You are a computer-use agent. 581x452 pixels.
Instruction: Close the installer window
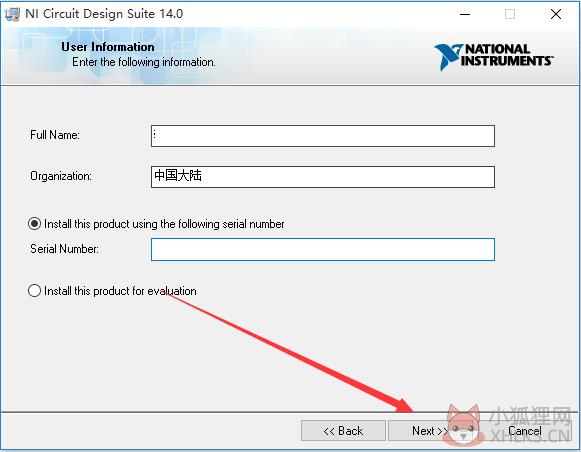coord(555,14)
